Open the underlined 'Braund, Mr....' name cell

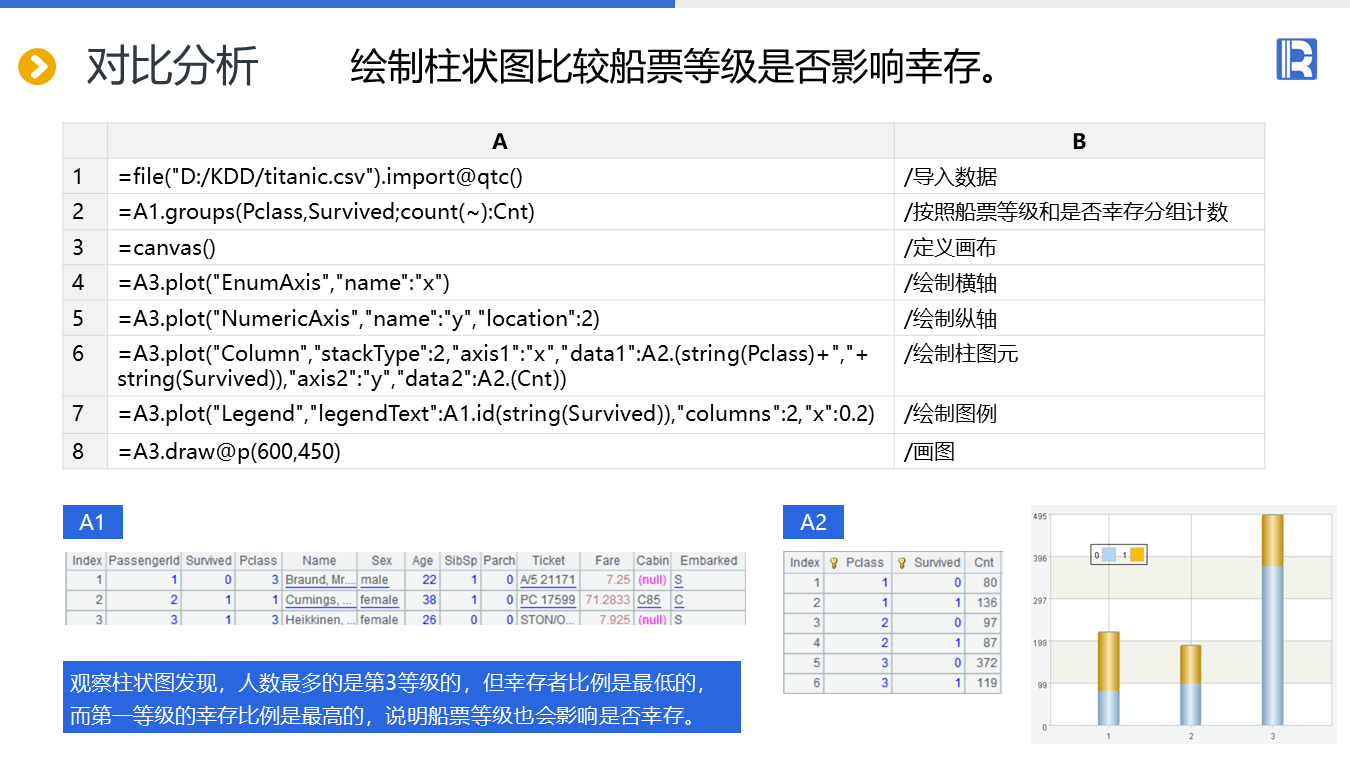pos(320,580)
